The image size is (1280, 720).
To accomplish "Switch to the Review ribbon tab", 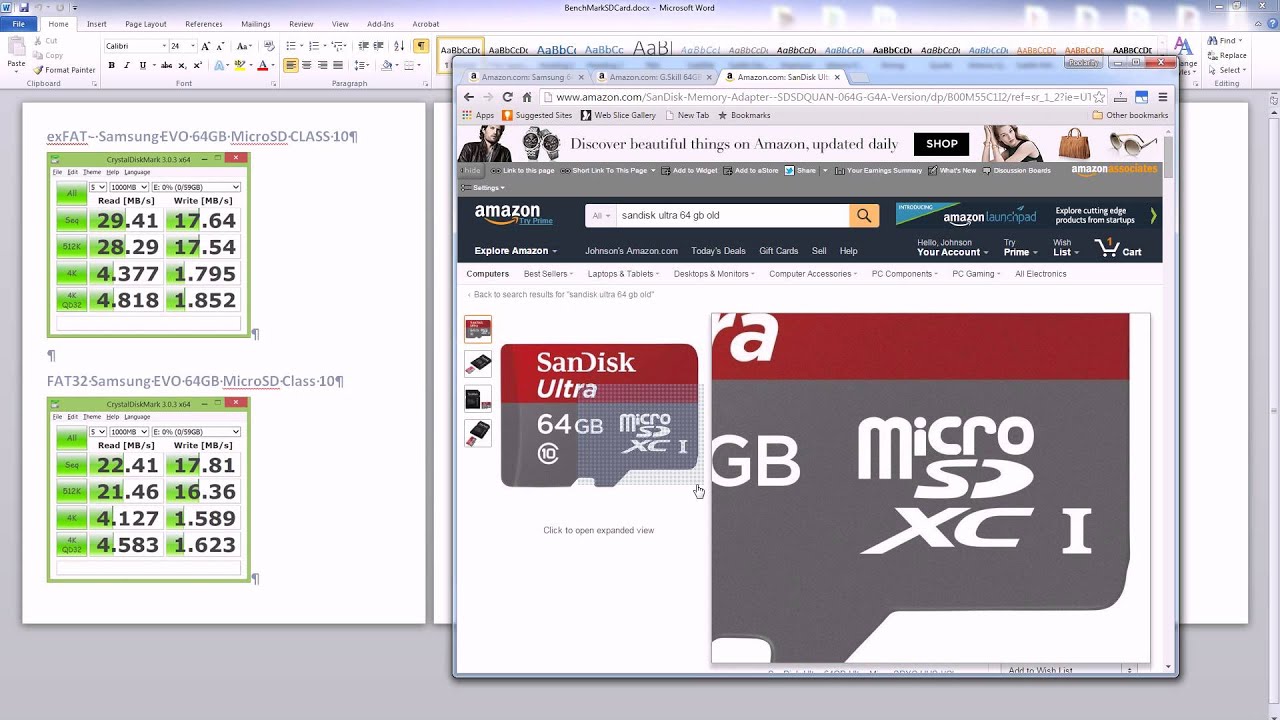I will (x=301, y=24).
